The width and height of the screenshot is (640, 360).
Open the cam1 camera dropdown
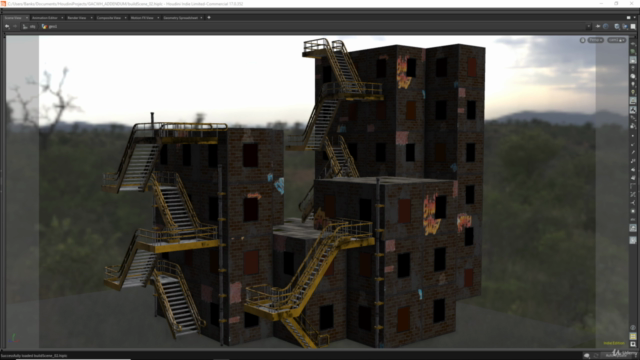[616, 40]
